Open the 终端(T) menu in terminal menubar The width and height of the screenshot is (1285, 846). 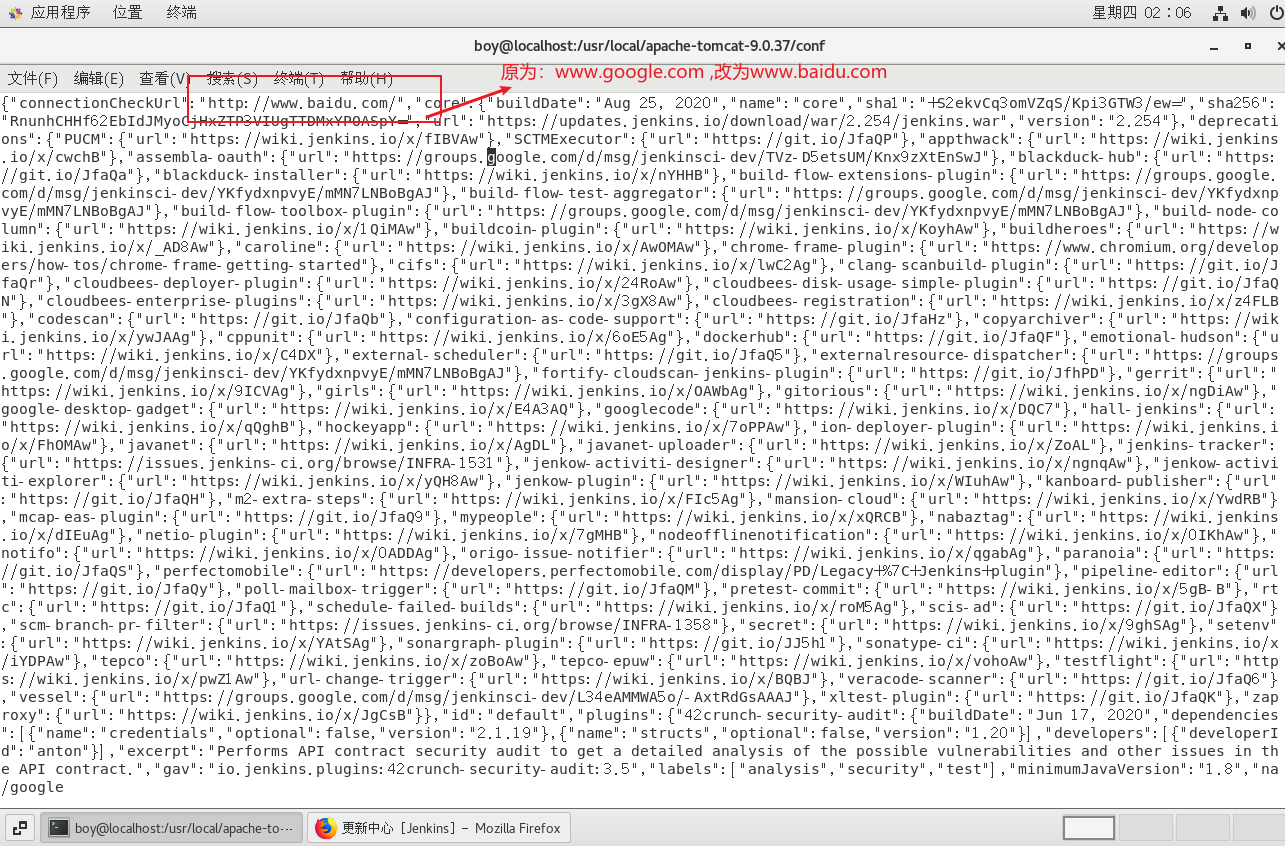coord(299,78)
